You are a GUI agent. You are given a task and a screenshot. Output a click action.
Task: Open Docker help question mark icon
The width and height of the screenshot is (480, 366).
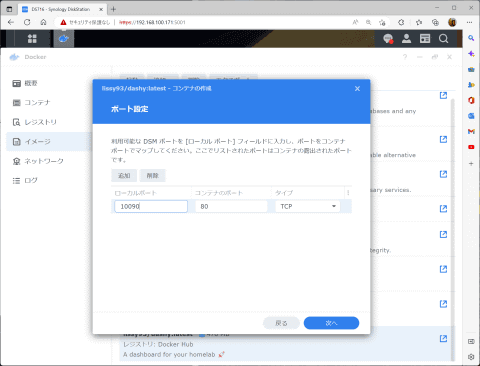click(x=405, y=57)
